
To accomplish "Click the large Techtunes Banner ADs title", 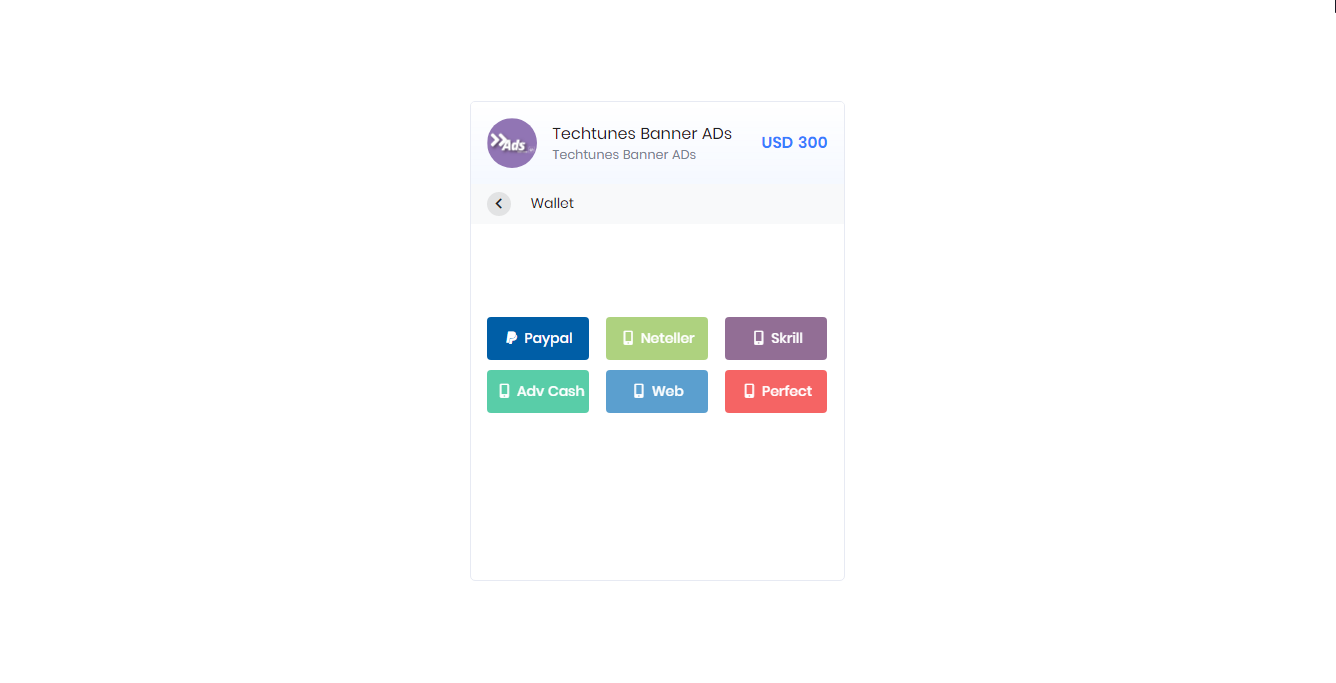I will coord(642,133).
